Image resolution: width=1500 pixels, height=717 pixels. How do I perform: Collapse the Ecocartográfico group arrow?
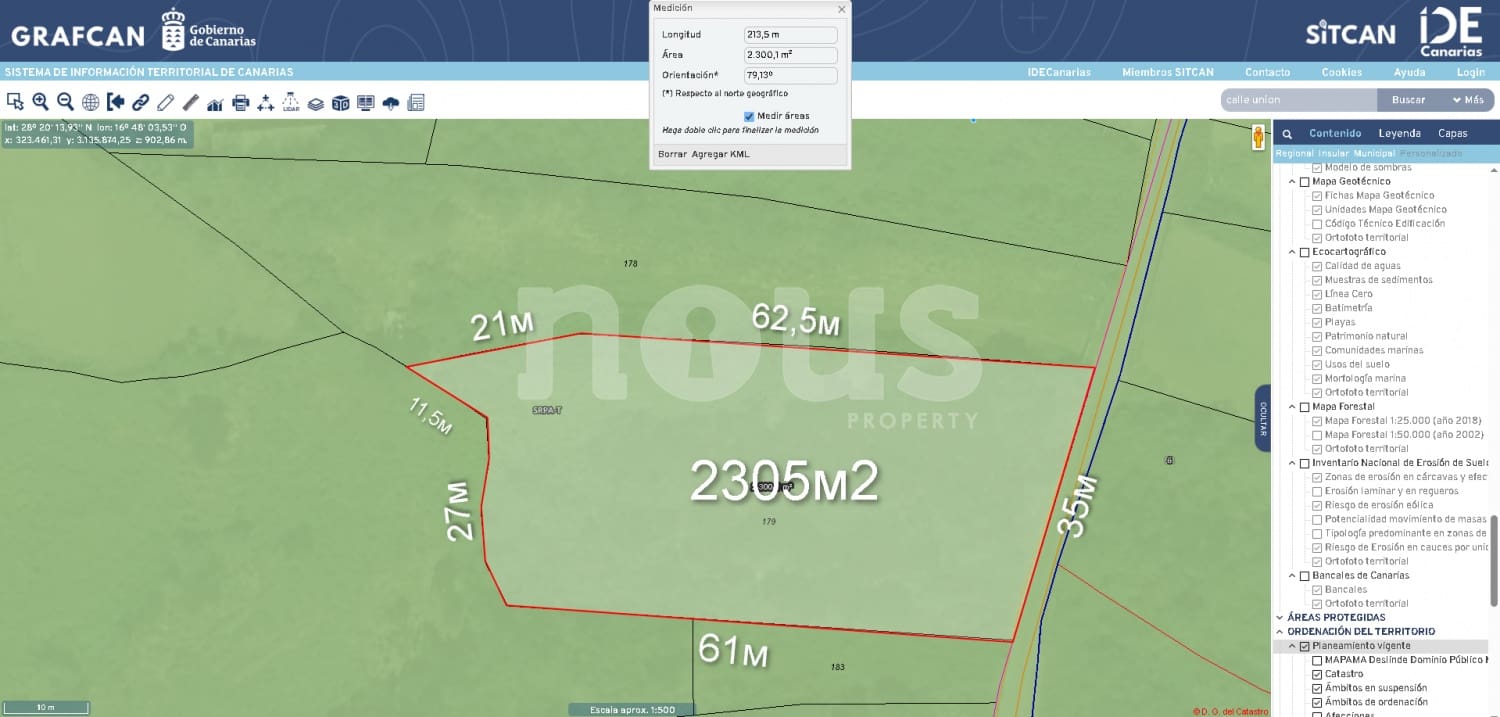(x=1292, y=252)
